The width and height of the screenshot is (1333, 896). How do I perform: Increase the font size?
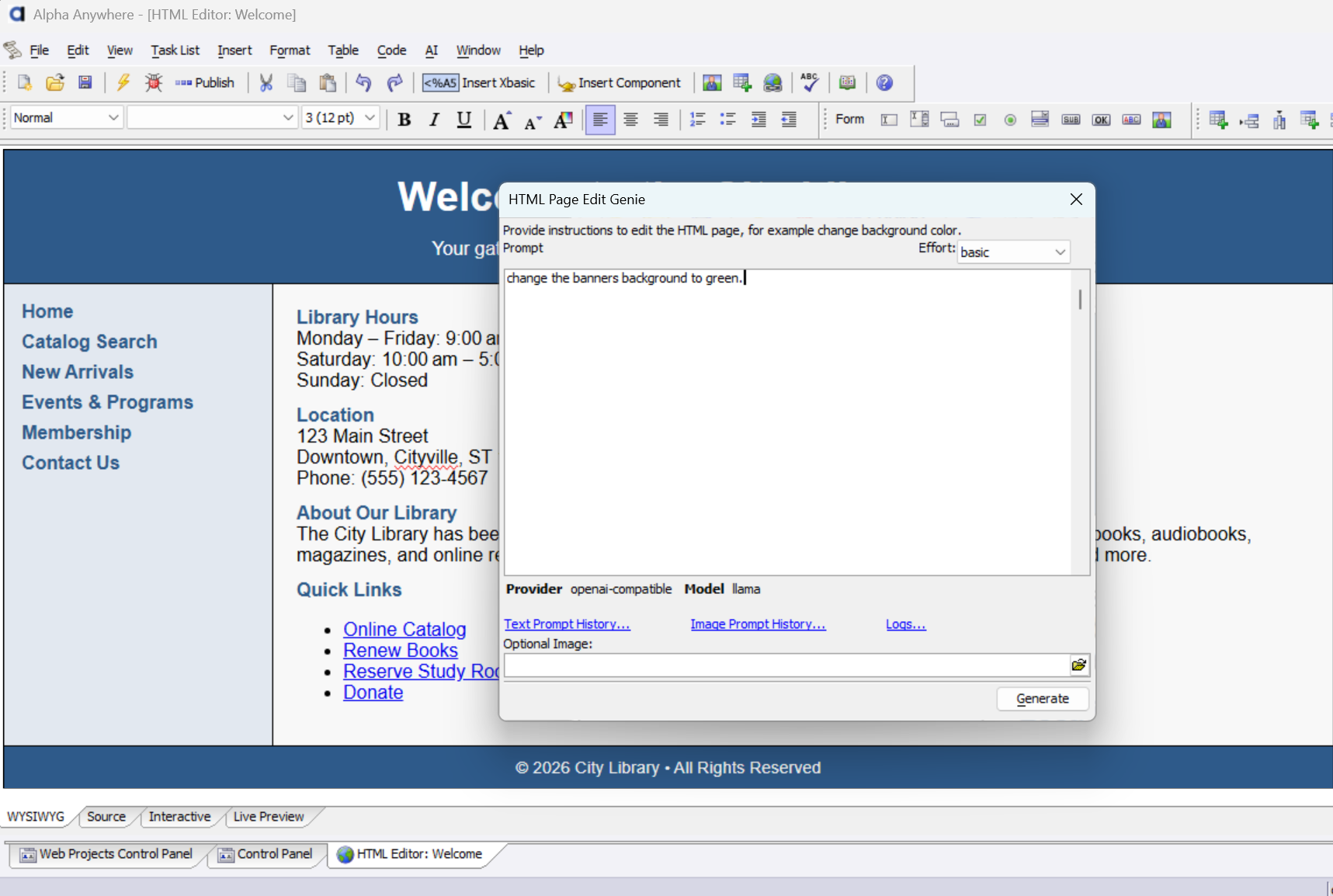pyautogui.click(x=502, y=120)
